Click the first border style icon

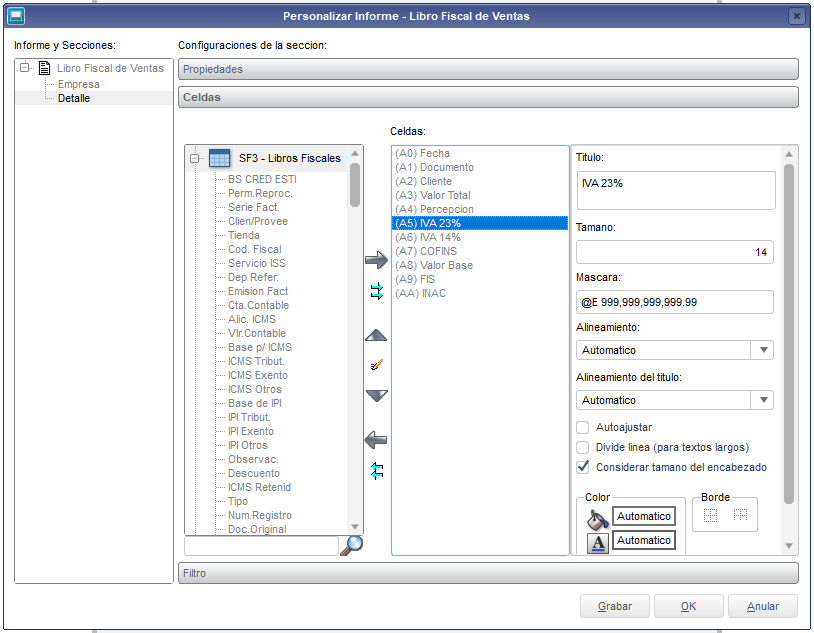click(x=710, y=515)
